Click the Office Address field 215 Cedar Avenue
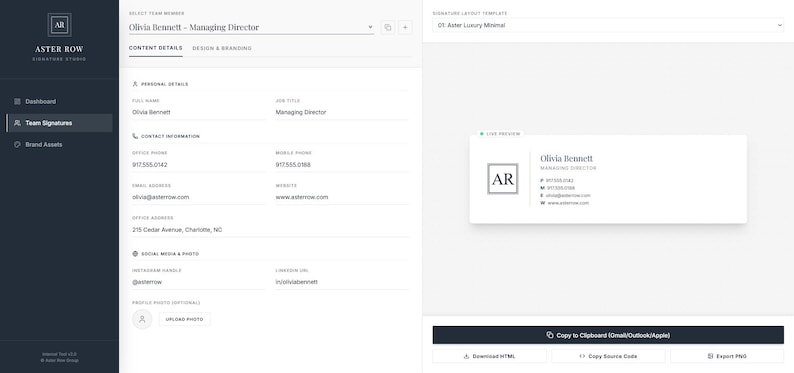 [270, 230]
